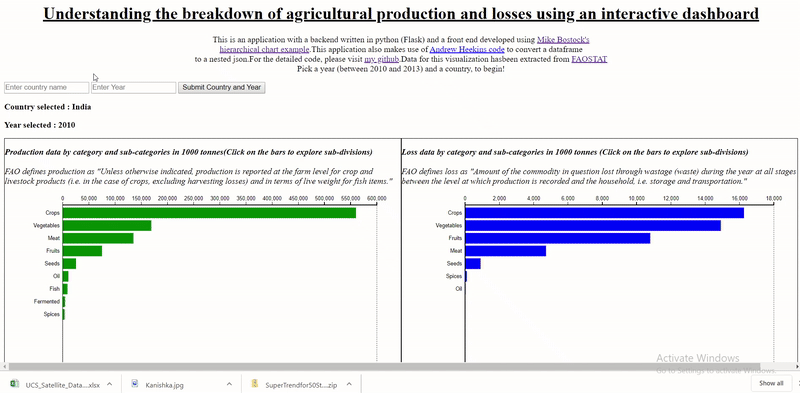This screenshot has width=800, height=393.
Task: Click the blue Crops loss bar
Action: pyautogui.click(x=604, y=213)
